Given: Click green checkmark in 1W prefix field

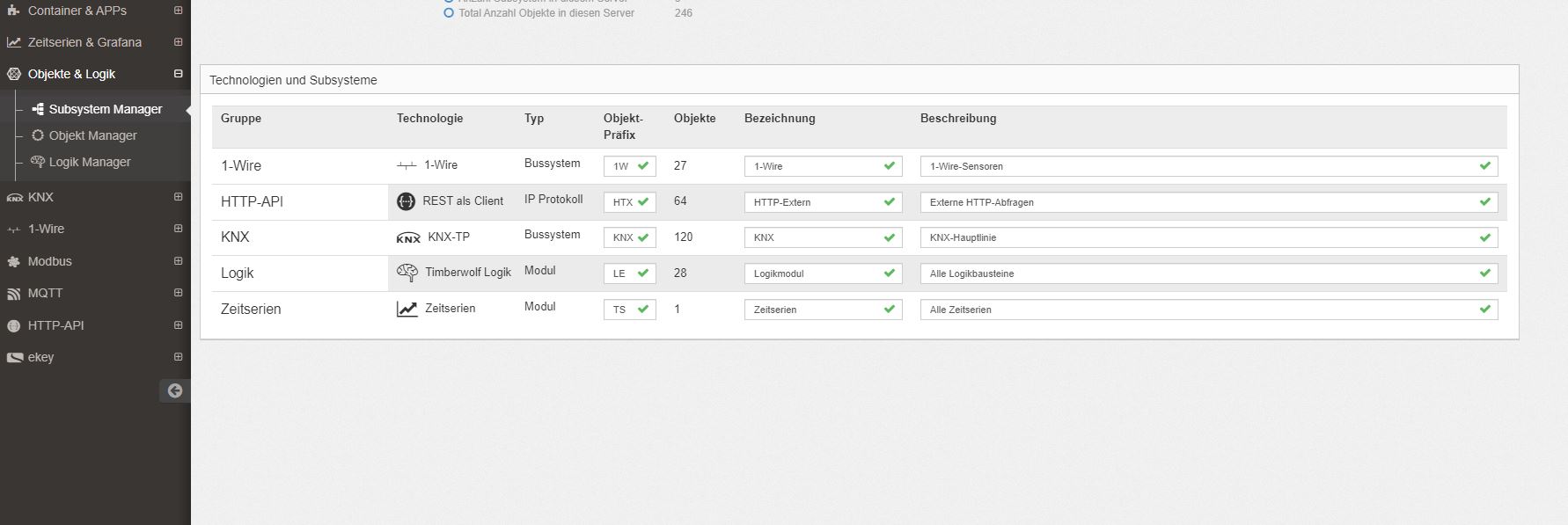Looking at the screenshot, I should click(x=643, y=165).
